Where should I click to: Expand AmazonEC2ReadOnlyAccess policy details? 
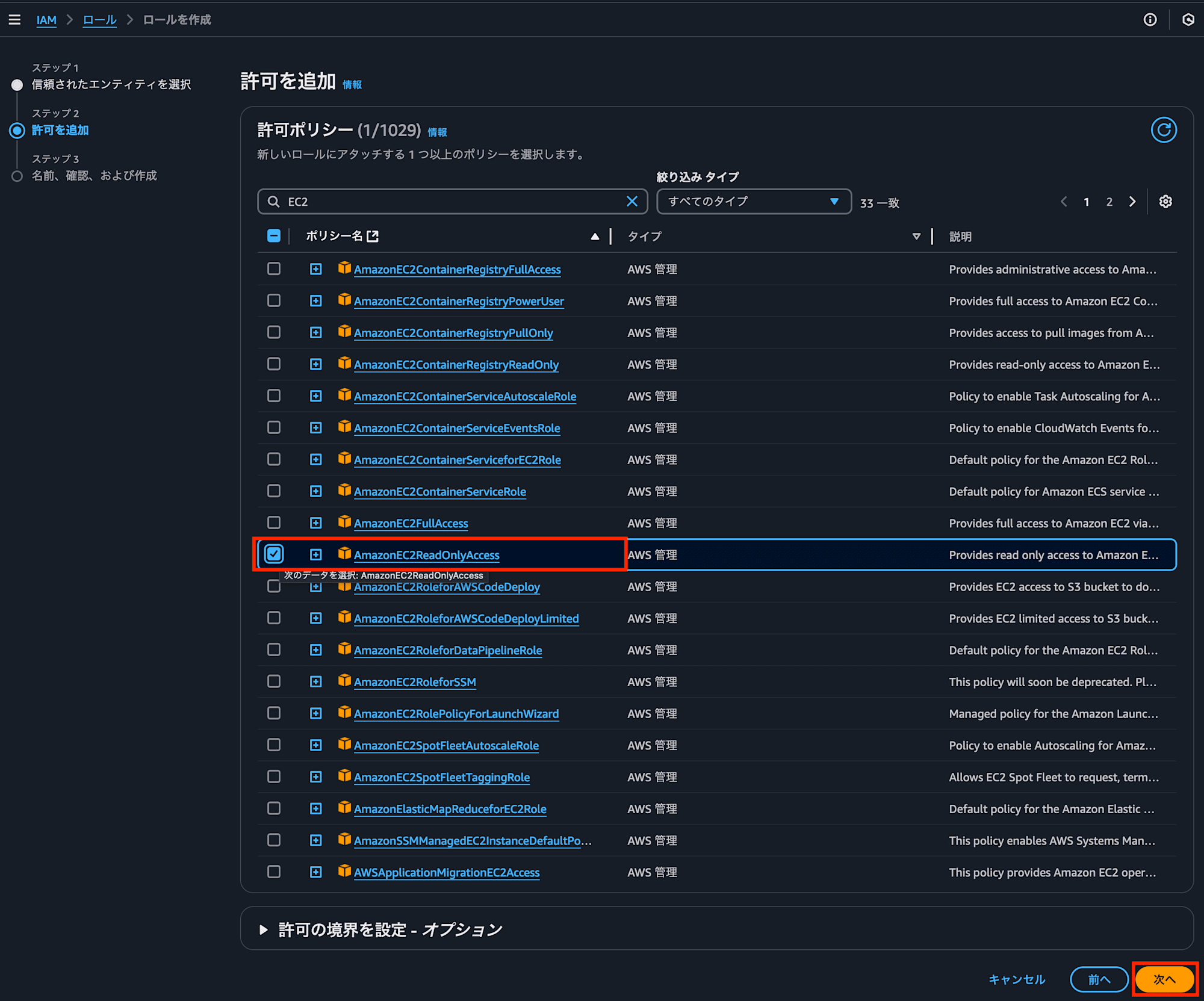(x=315, y=554)
